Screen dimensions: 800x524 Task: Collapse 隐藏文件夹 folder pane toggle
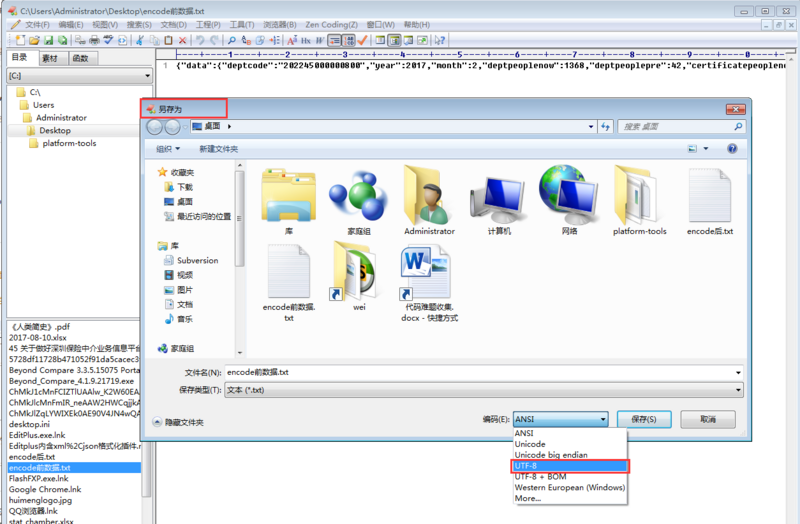point(178,422)
